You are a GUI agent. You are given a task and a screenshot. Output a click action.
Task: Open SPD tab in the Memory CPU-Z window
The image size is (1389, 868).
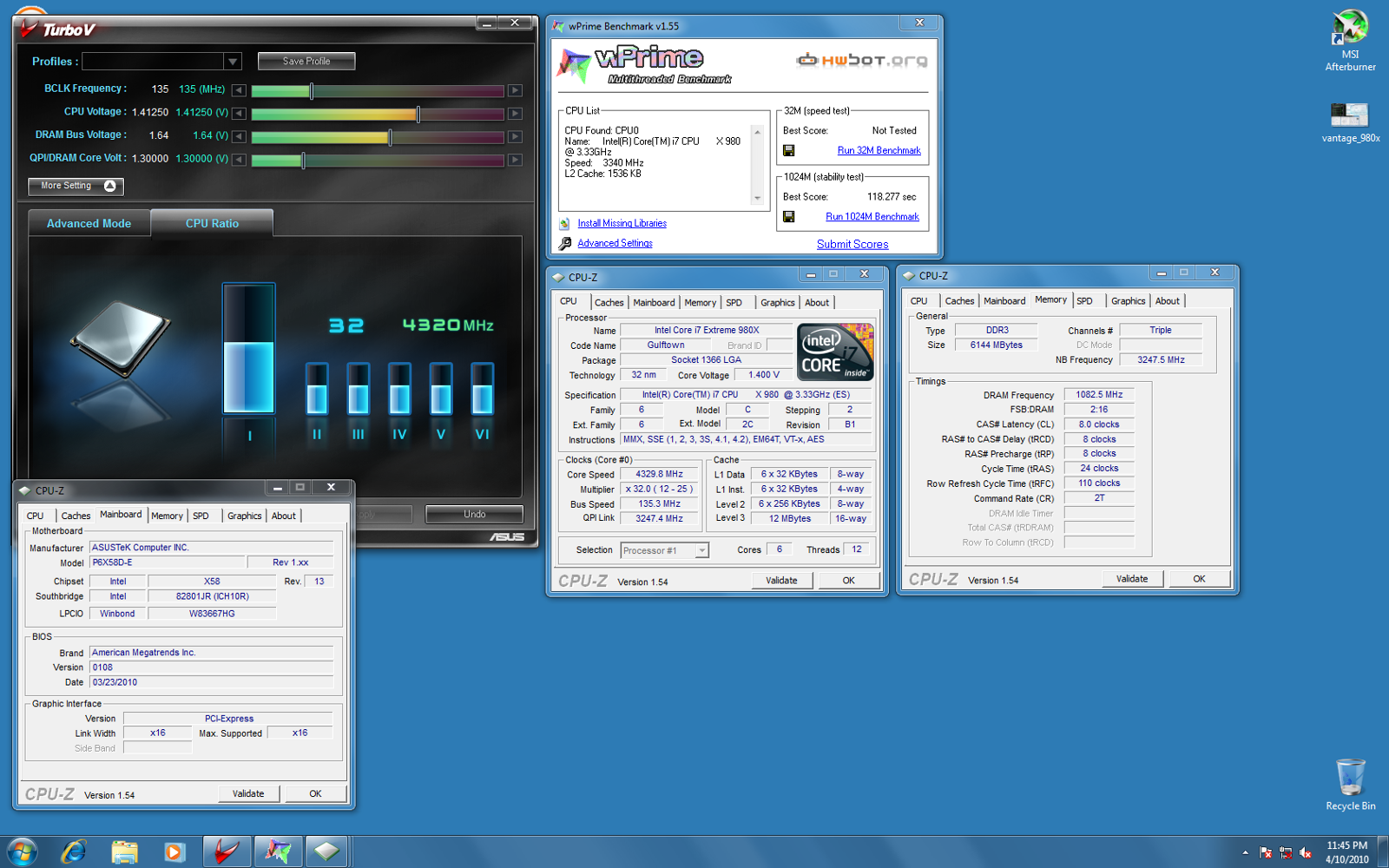point(1085,301)
